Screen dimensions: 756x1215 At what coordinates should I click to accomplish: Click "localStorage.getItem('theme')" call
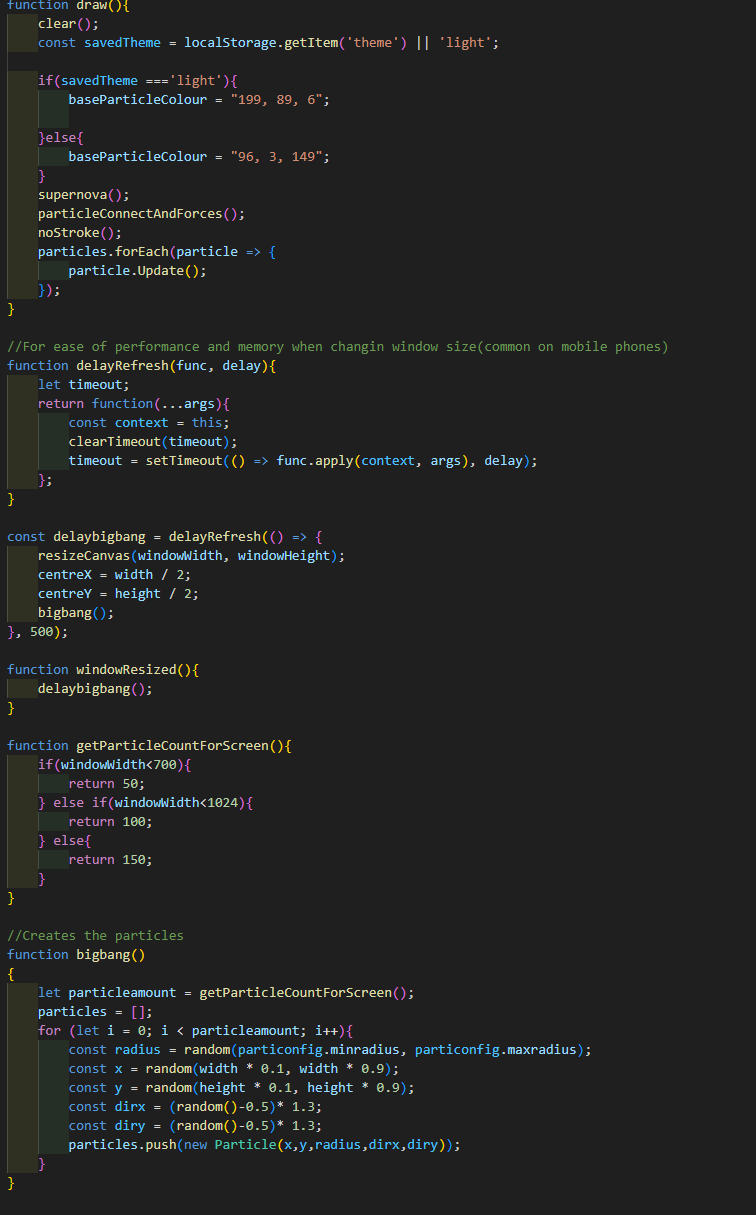[295, 43]
